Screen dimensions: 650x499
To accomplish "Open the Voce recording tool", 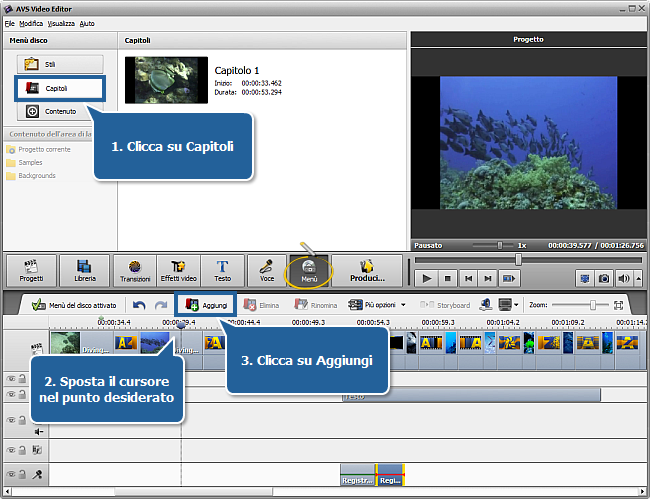I will 267,270.
